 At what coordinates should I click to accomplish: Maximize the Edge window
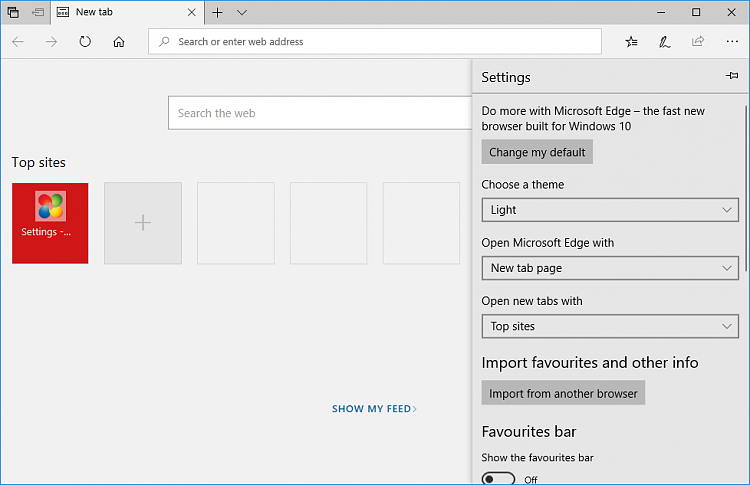(x=696, y=12)
